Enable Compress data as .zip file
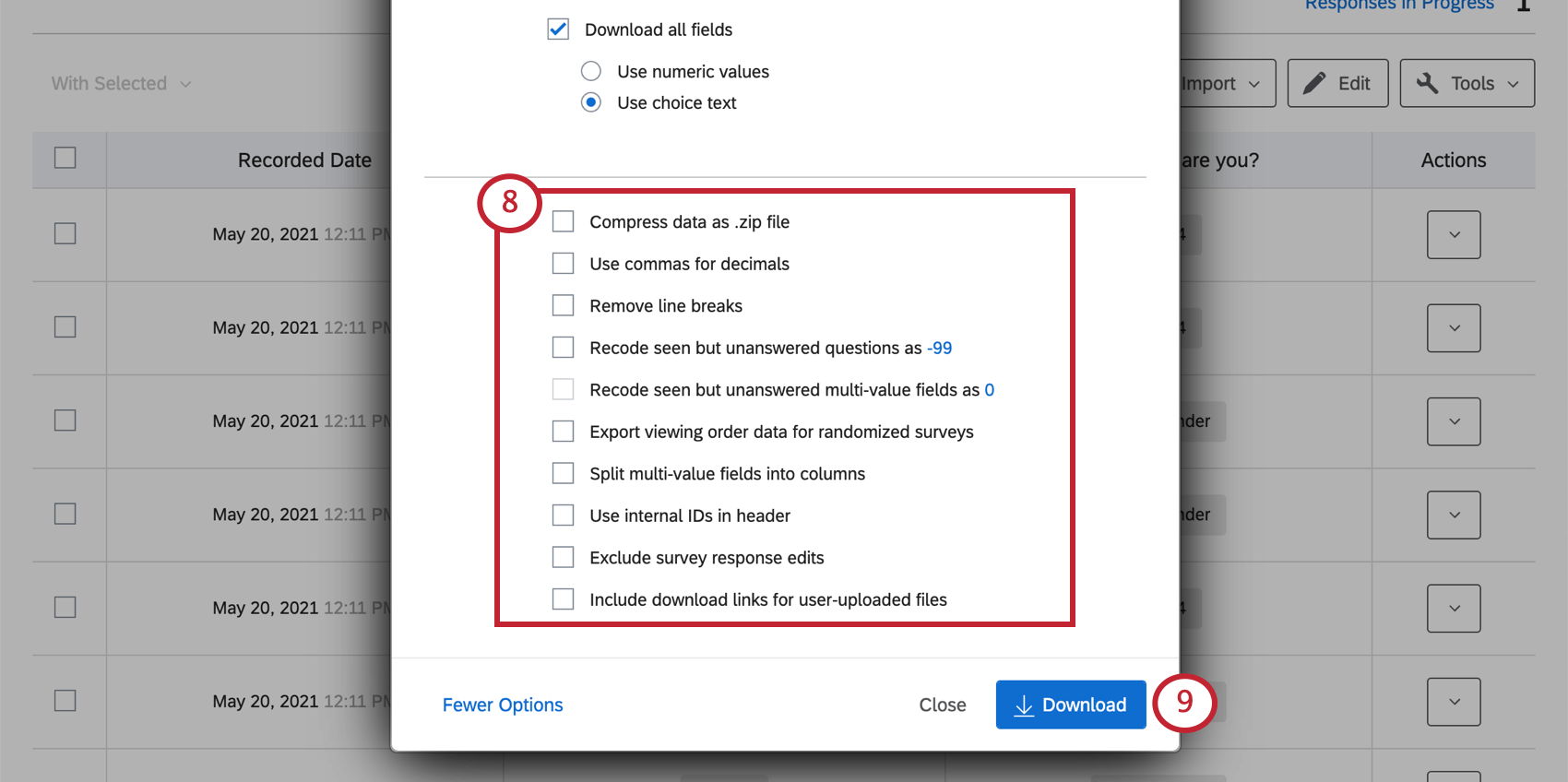The image size is (1568, 782). (563, 221)
